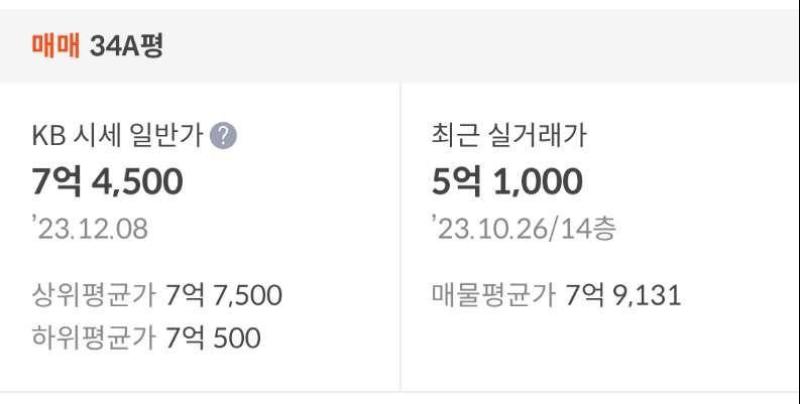Click the 7억 500 lower average value
Image resolution: width=800 pixels, height=404 pixels.
[x=213, y=338]
